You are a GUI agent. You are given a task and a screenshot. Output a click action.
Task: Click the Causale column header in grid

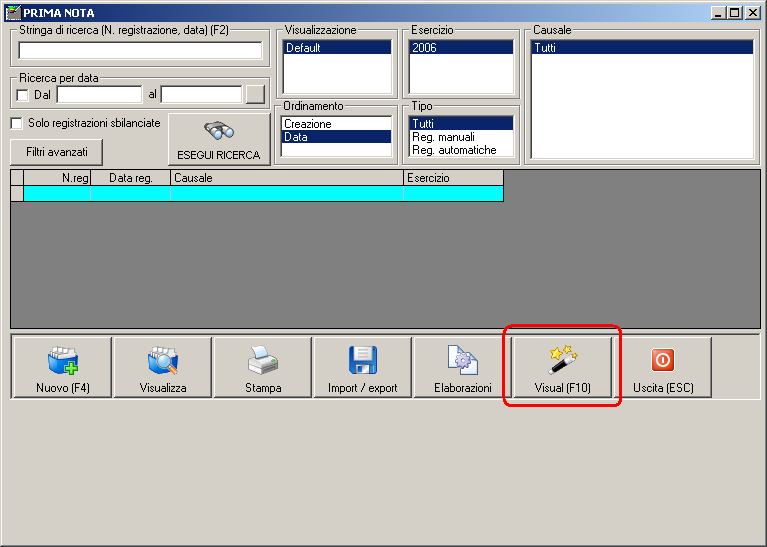[287, 178]
